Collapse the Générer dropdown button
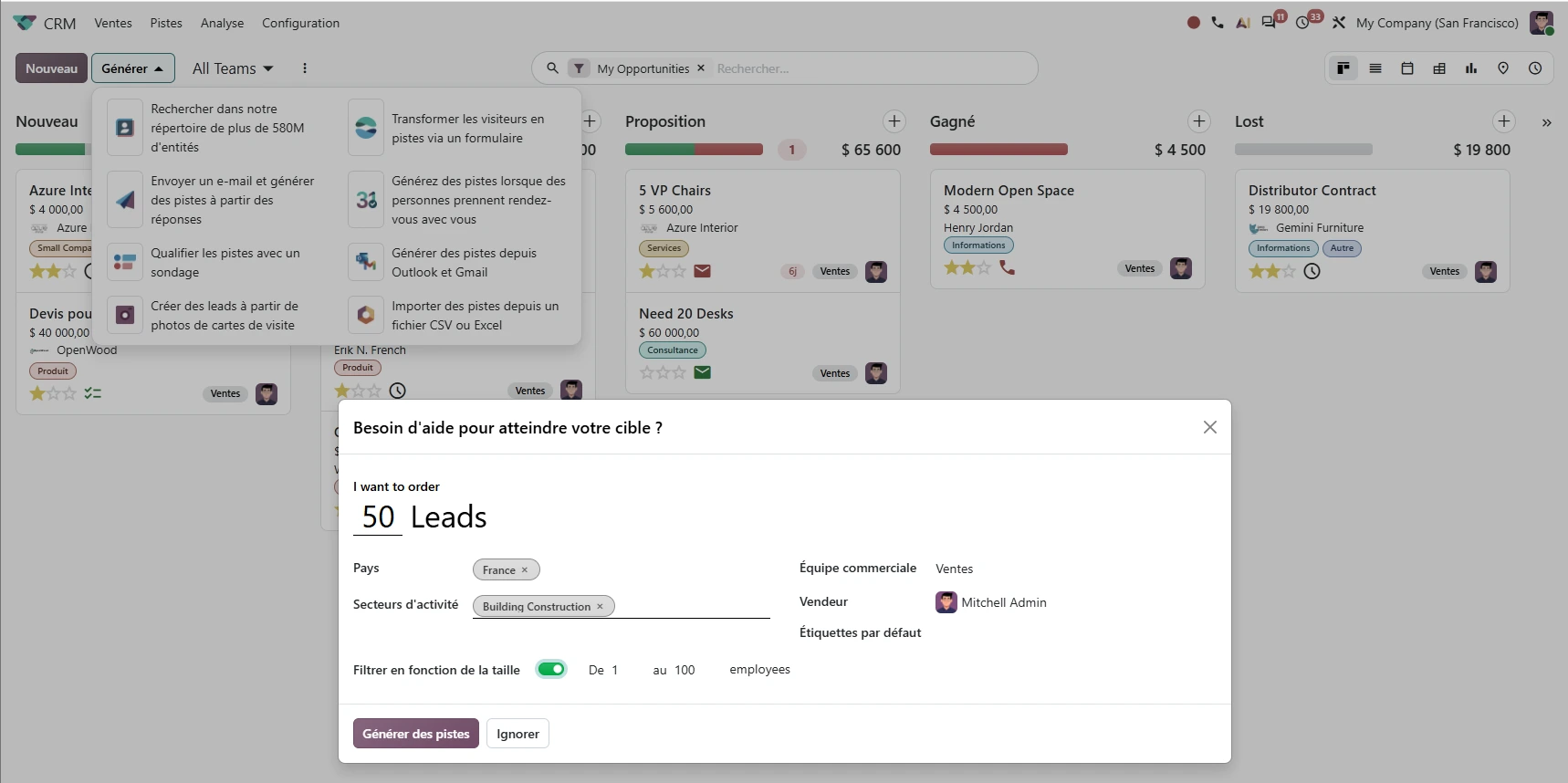1568x783 pixels. coord(133,68)
